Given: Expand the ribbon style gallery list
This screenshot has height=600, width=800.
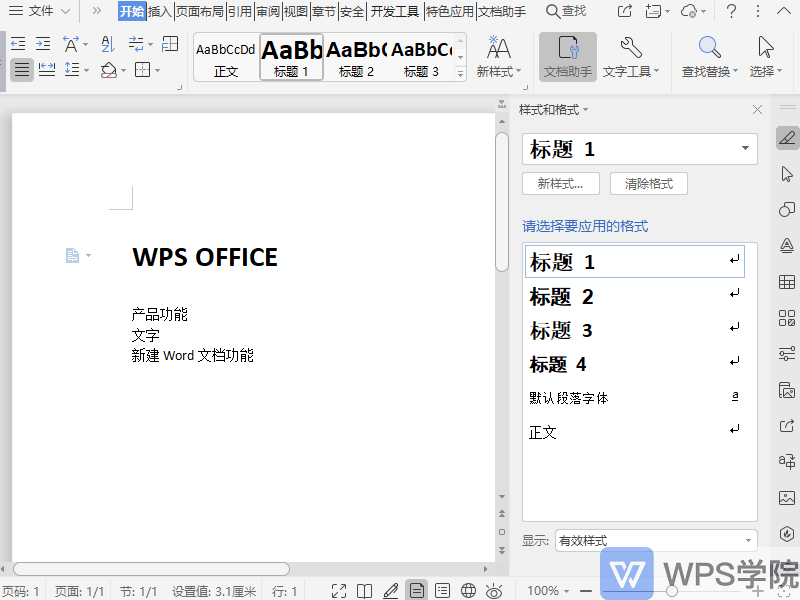Looking at the screenshot, I should pyautogui.click(x=460, y=74).
